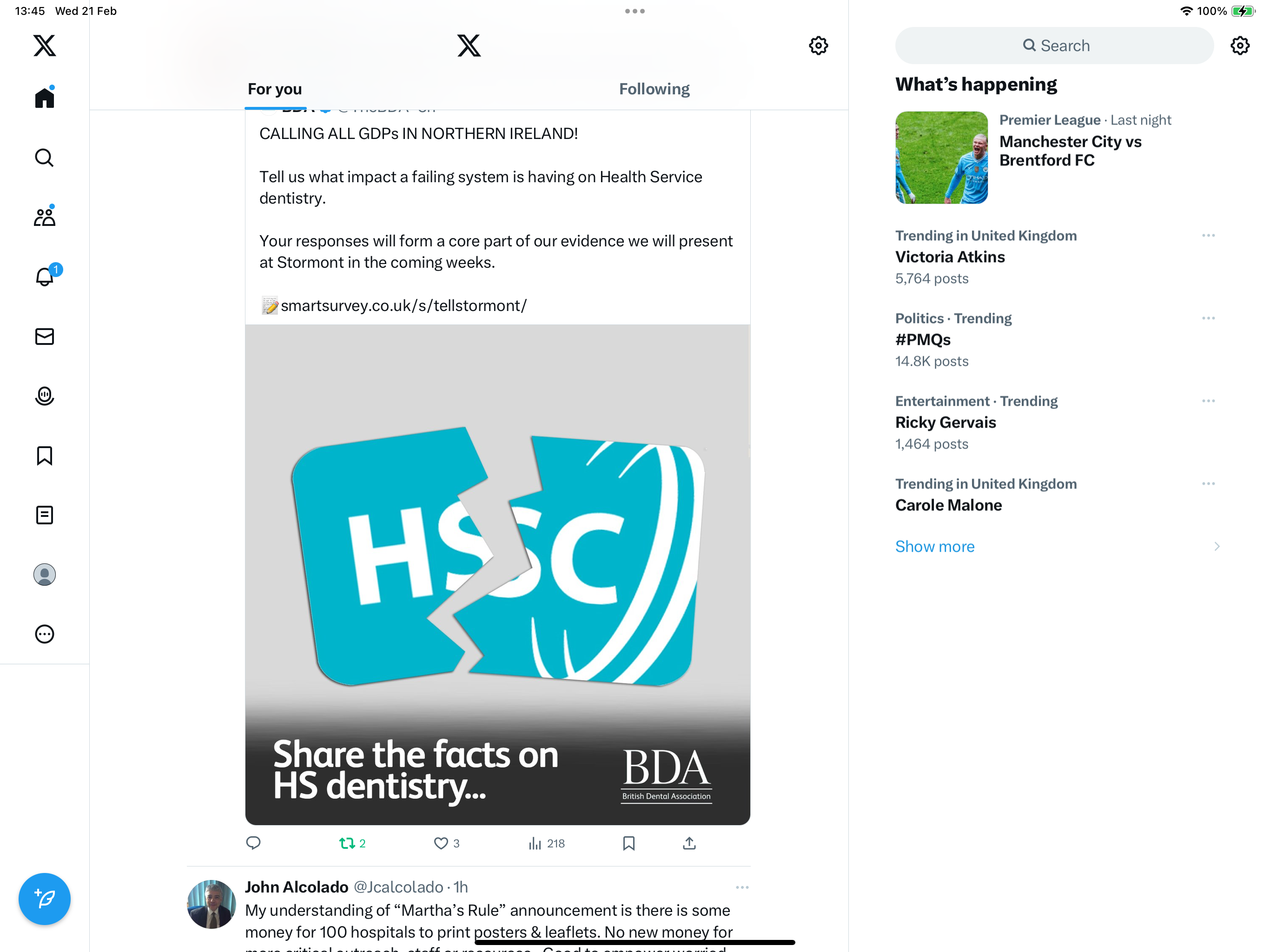
Task: Open the Bookmarks icon in sidebar
Action: [44, 456]
